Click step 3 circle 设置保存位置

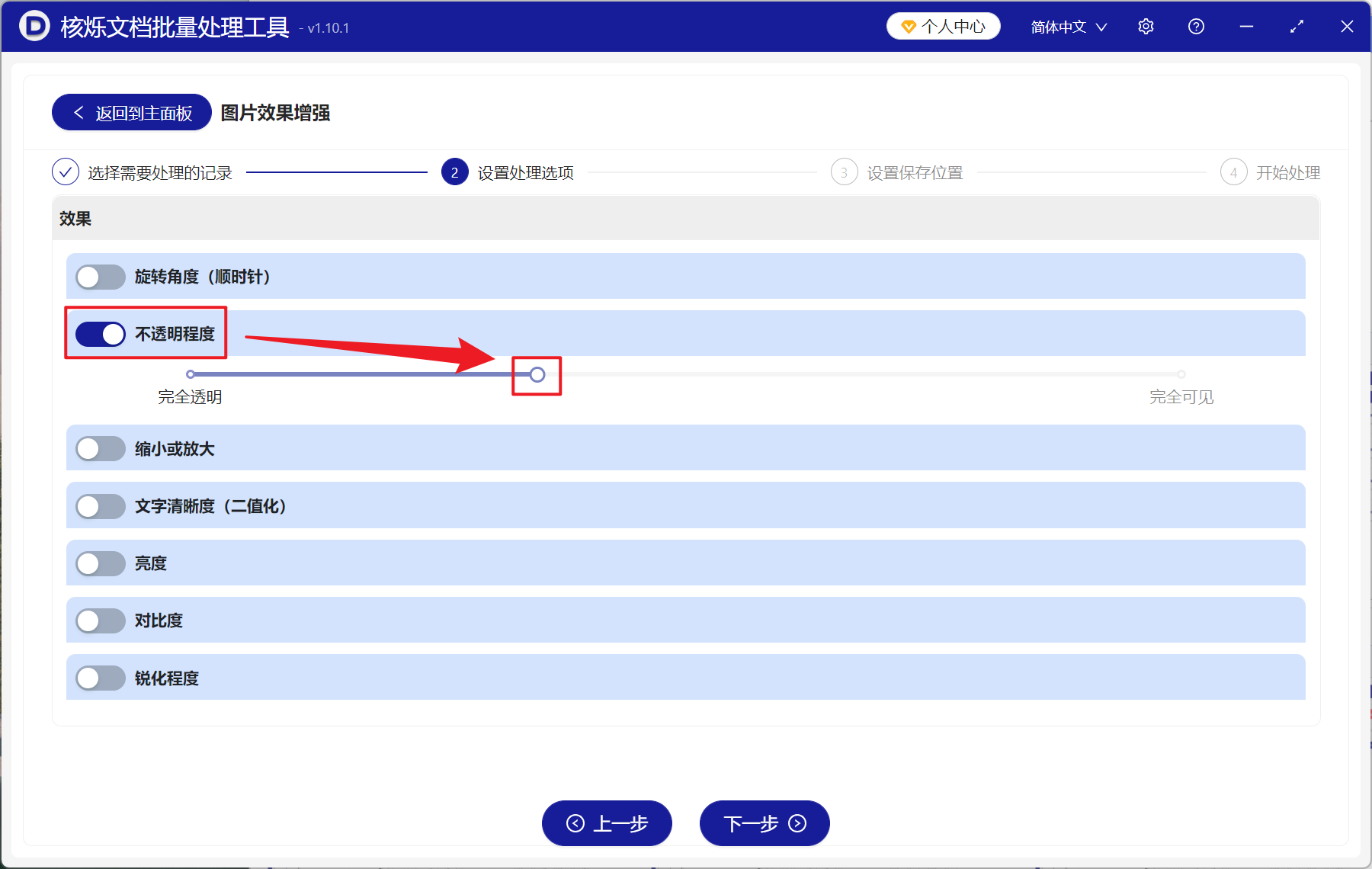click(x=844, y=172)
